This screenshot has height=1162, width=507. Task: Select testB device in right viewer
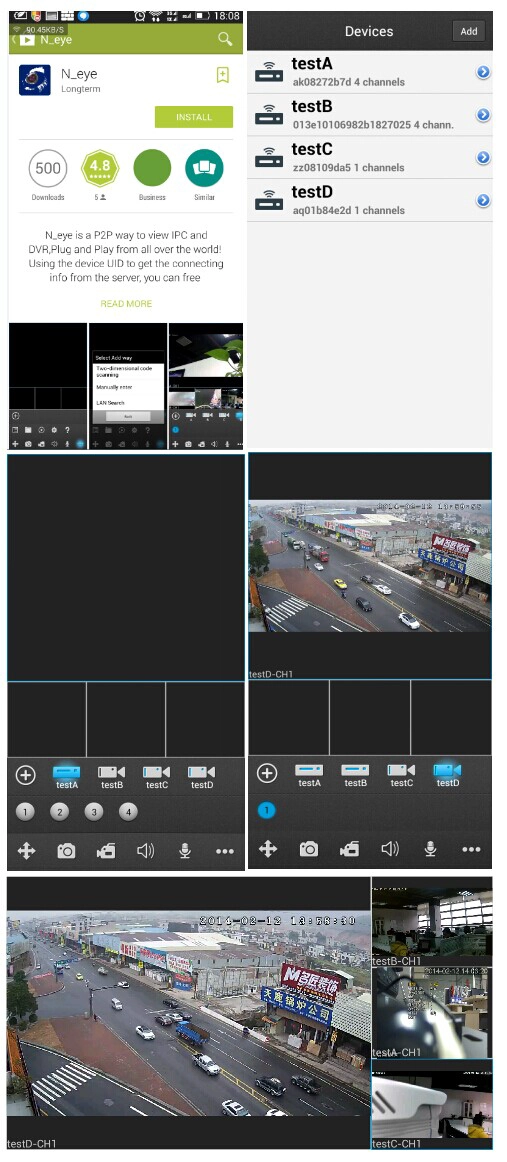pyautogui.click(x=355, y=775)
